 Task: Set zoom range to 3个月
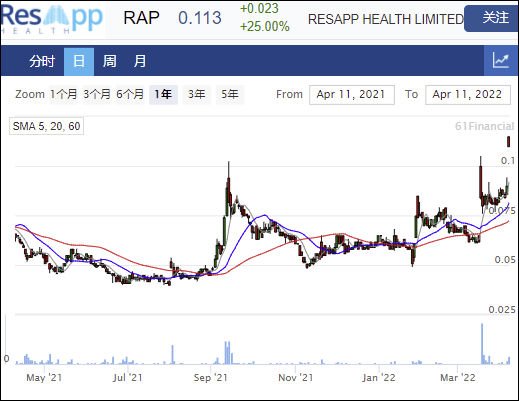[x=97, y=94]
